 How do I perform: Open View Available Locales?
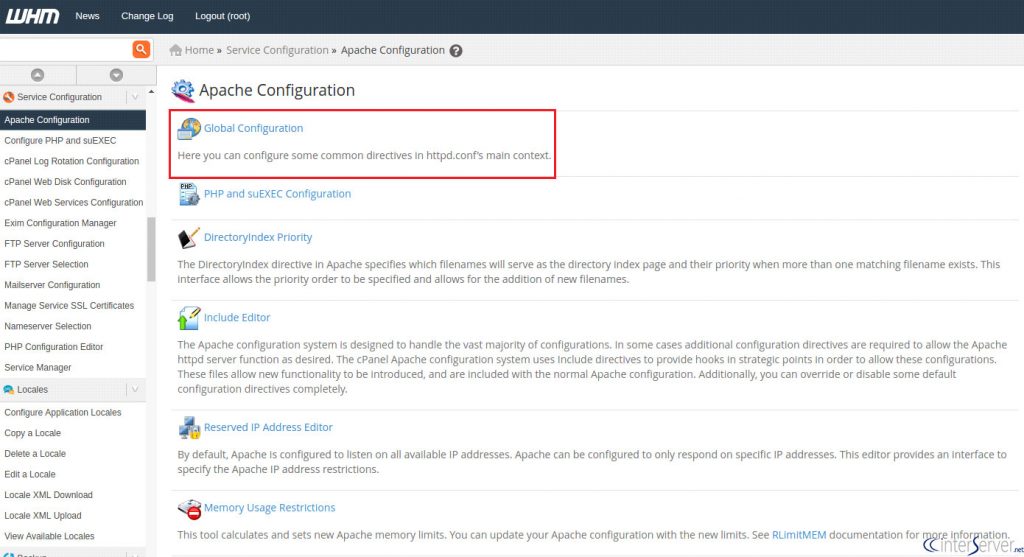pos(50,536)
